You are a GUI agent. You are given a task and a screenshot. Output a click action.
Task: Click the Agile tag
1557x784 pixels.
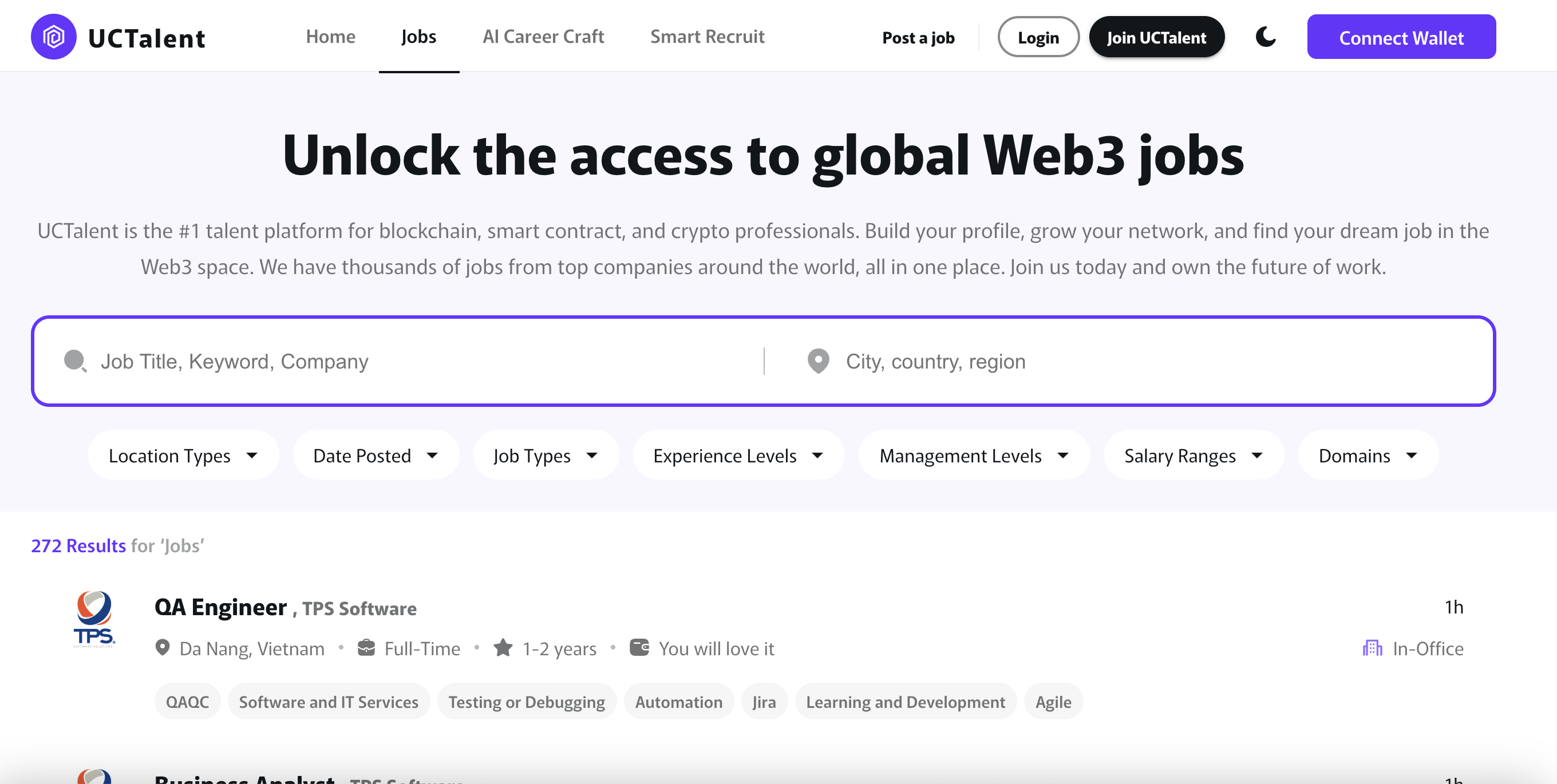[1053, 701]
